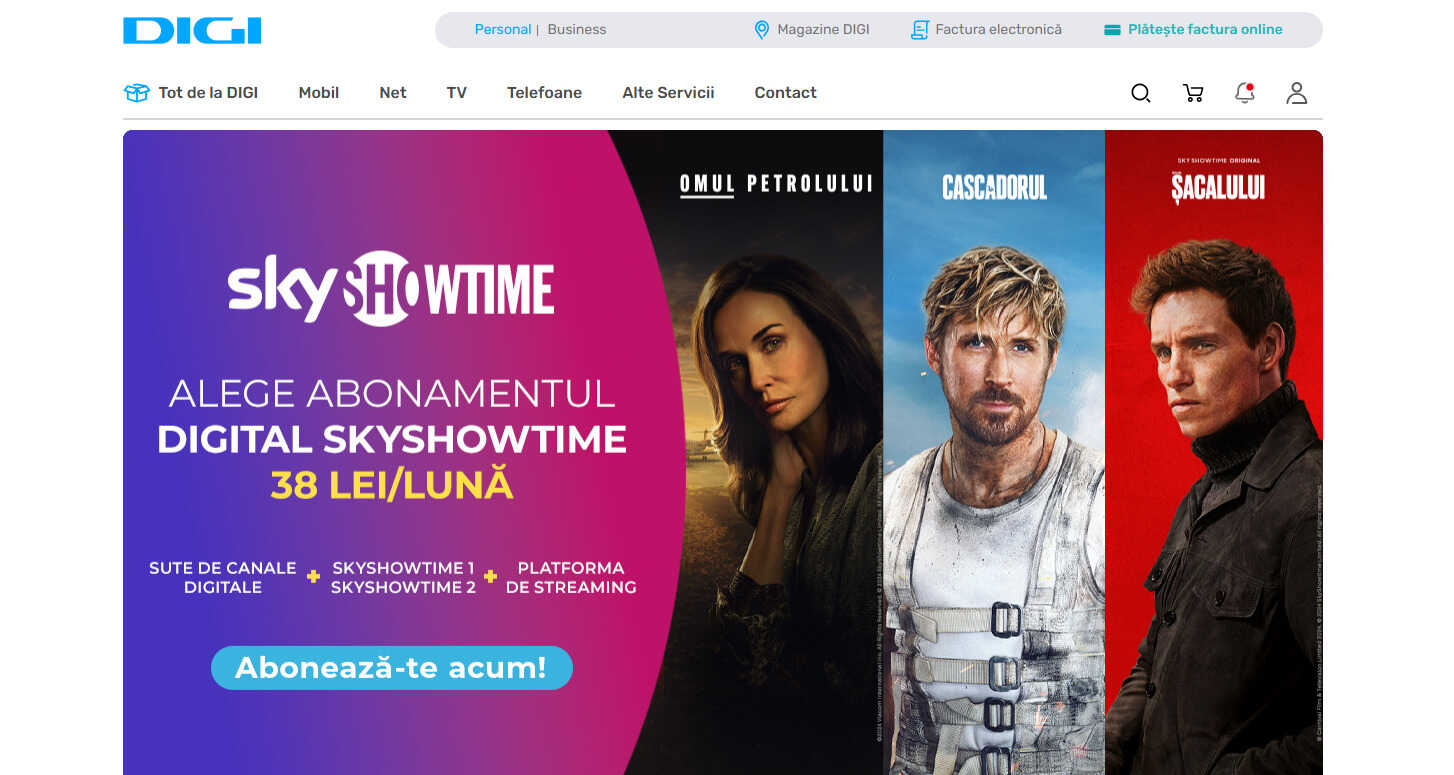Click the Factura electronică document icon
This screenshot has height=775, width=1454.
920,30
